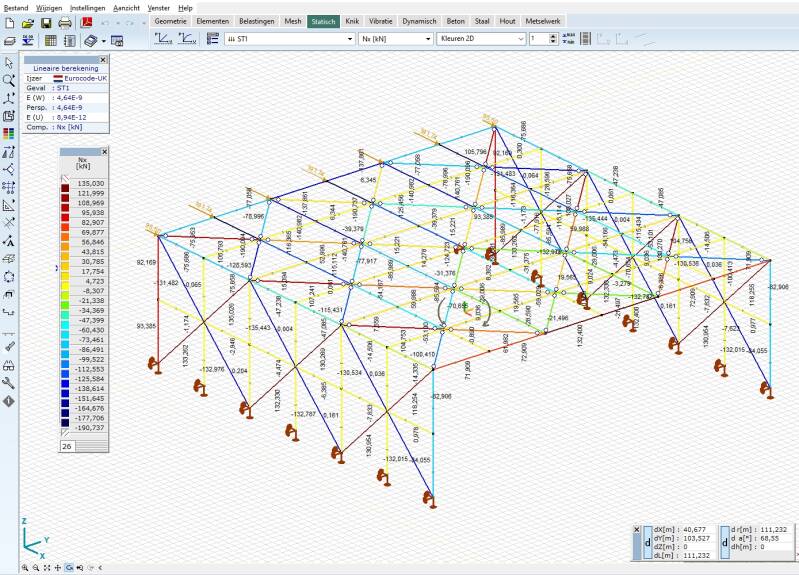
Task: Click the triangle ruler measure tool in the sidebar
Action: click(x=9, y=205)
